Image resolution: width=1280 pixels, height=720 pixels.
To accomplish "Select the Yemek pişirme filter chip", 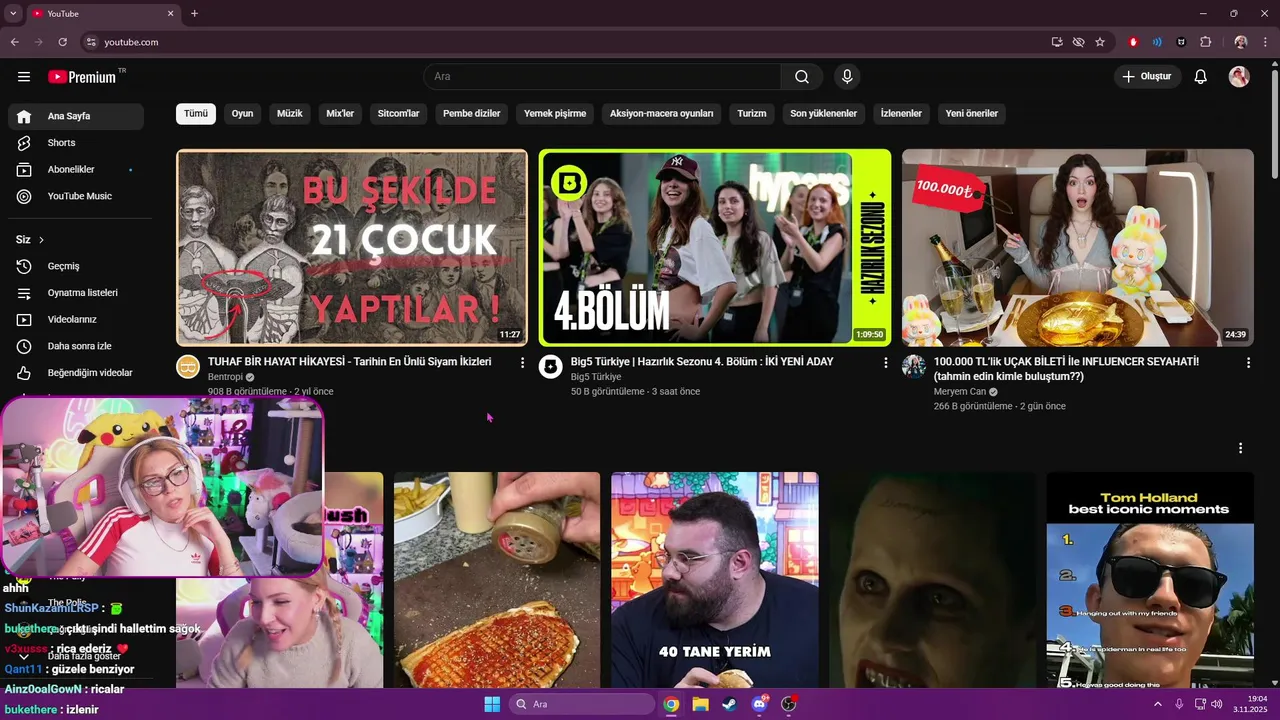I will [555, 114].
